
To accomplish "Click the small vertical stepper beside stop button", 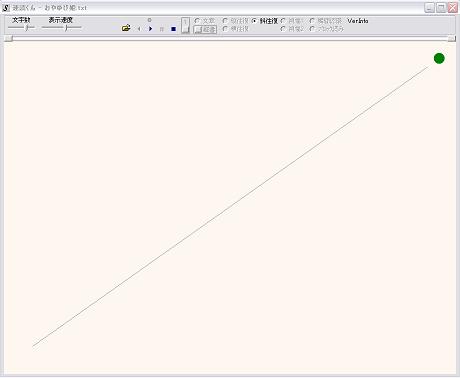I will click(x=185, y=26).
